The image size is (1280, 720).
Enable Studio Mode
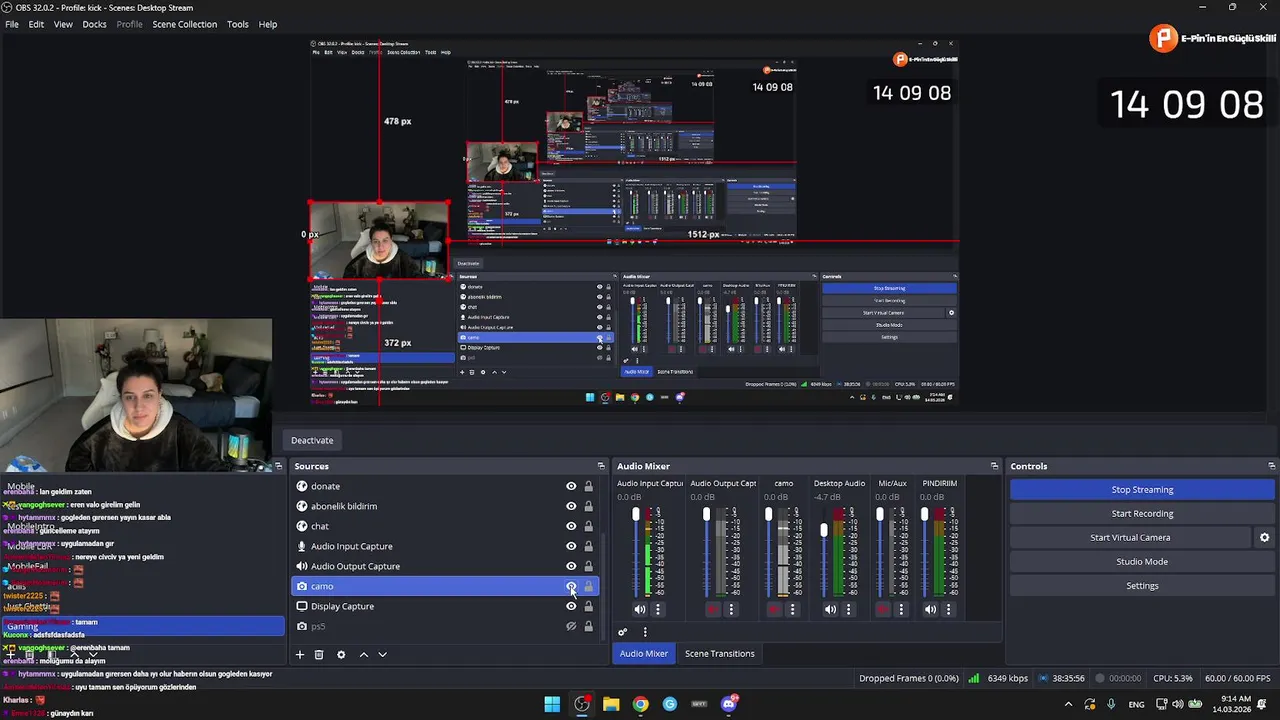[1142, 561]
